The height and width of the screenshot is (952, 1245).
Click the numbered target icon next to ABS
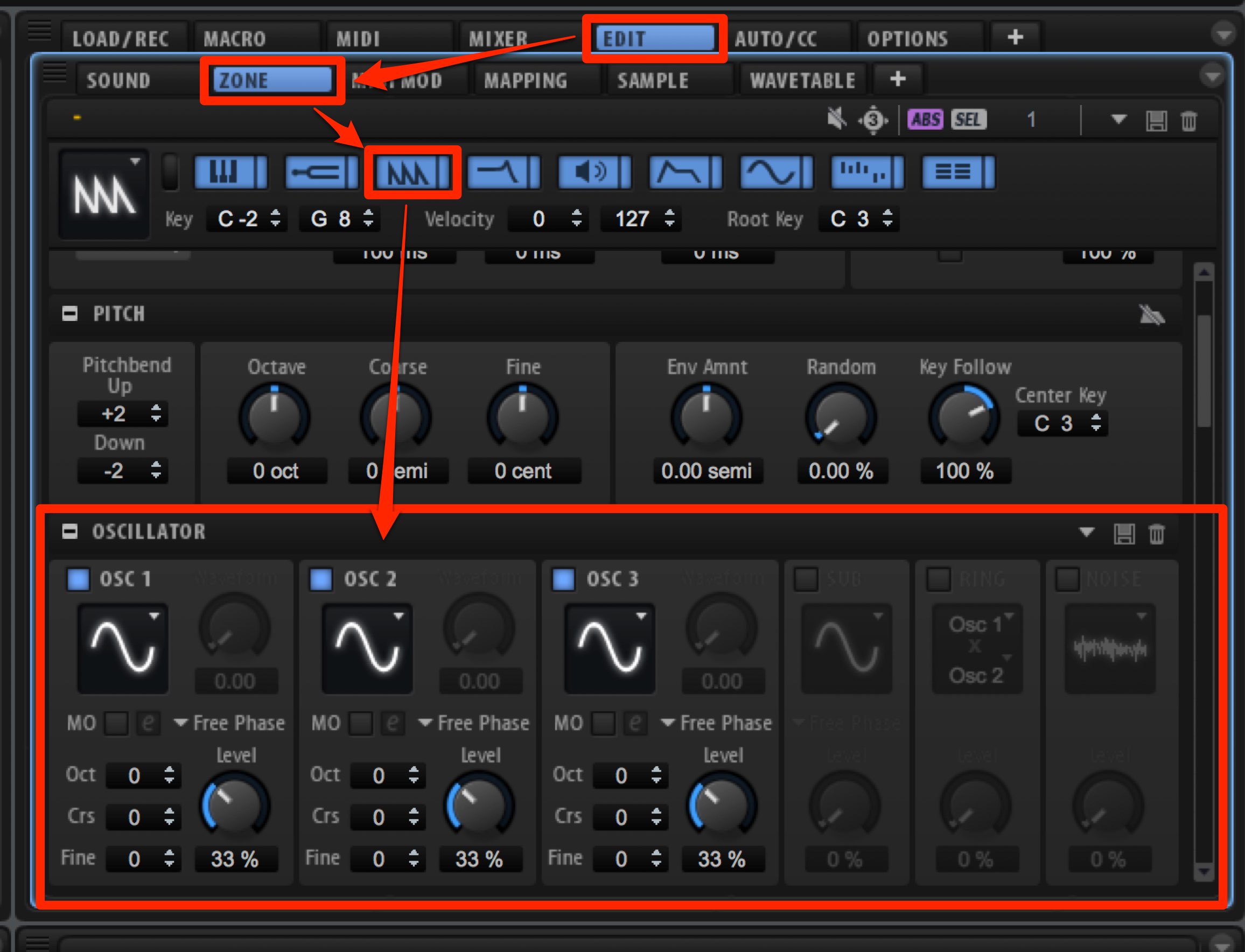click(873, 120)
